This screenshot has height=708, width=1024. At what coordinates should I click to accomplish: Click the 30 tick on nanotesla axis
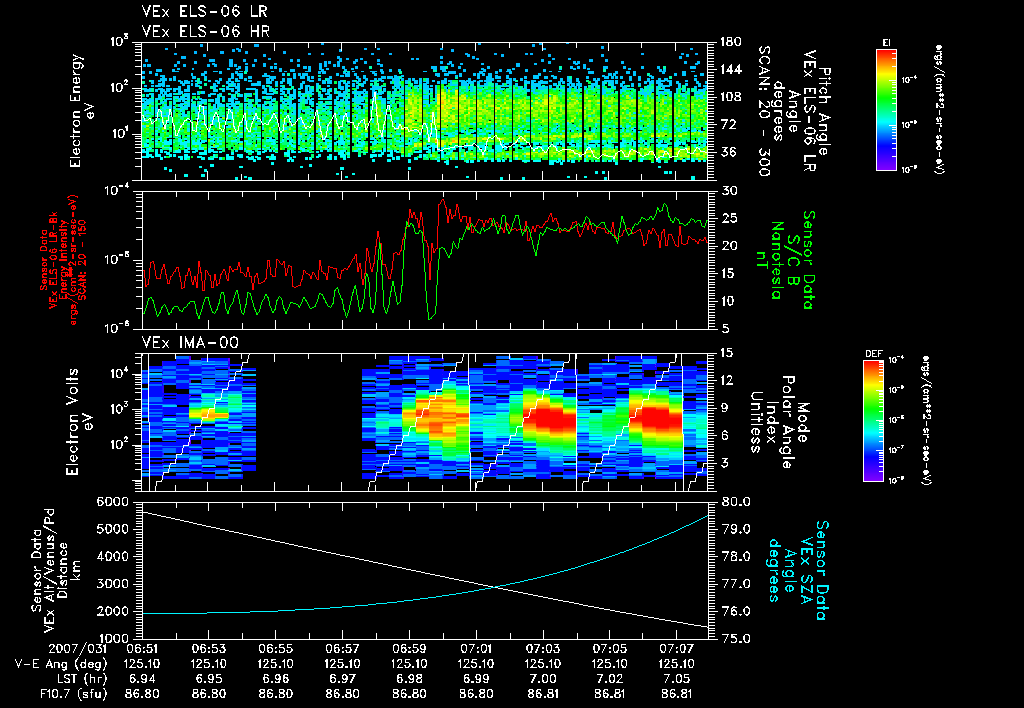[x=728, y=191]
